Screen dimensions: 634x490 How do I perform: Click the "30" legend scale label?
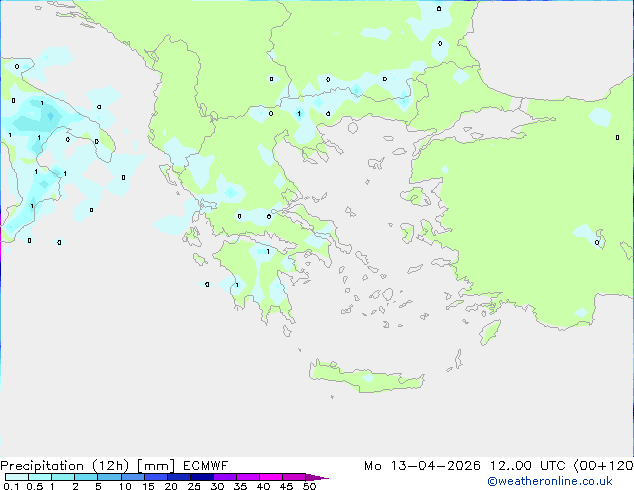[217, 486]
